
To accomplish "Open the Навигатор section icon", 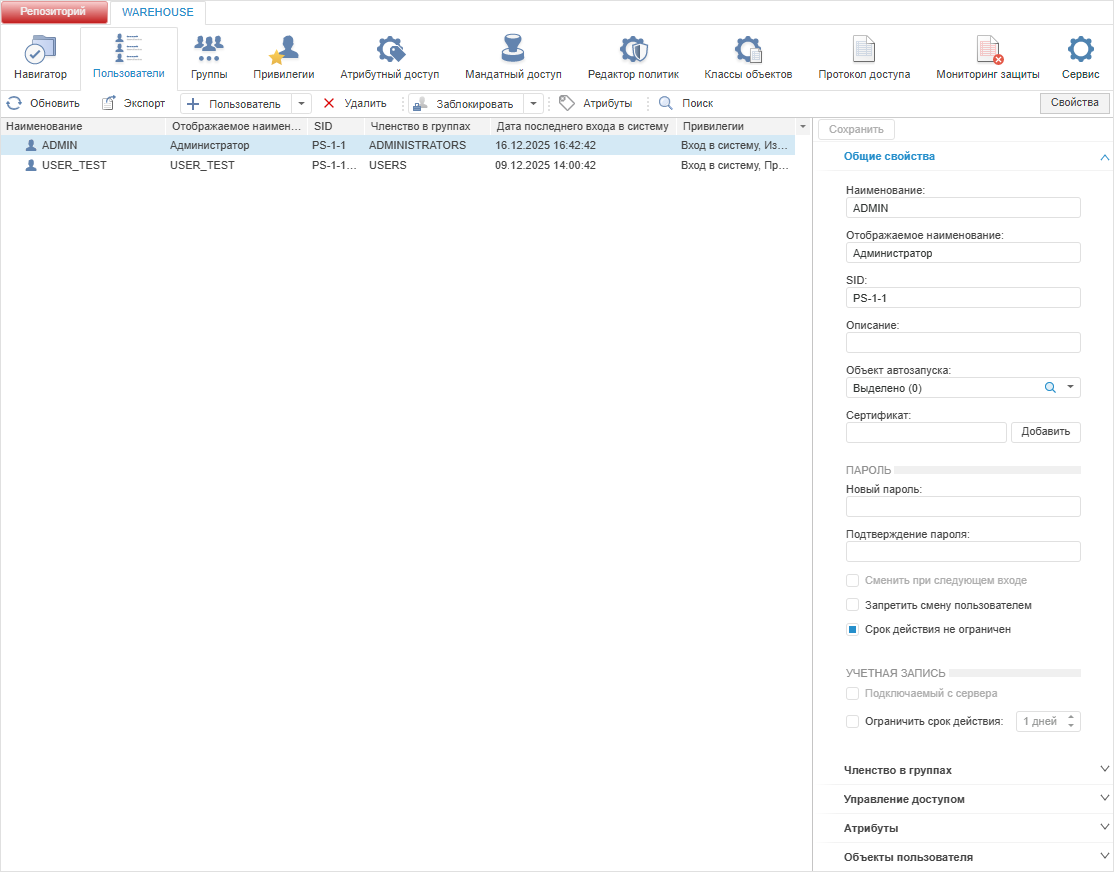I will point(40,50).
